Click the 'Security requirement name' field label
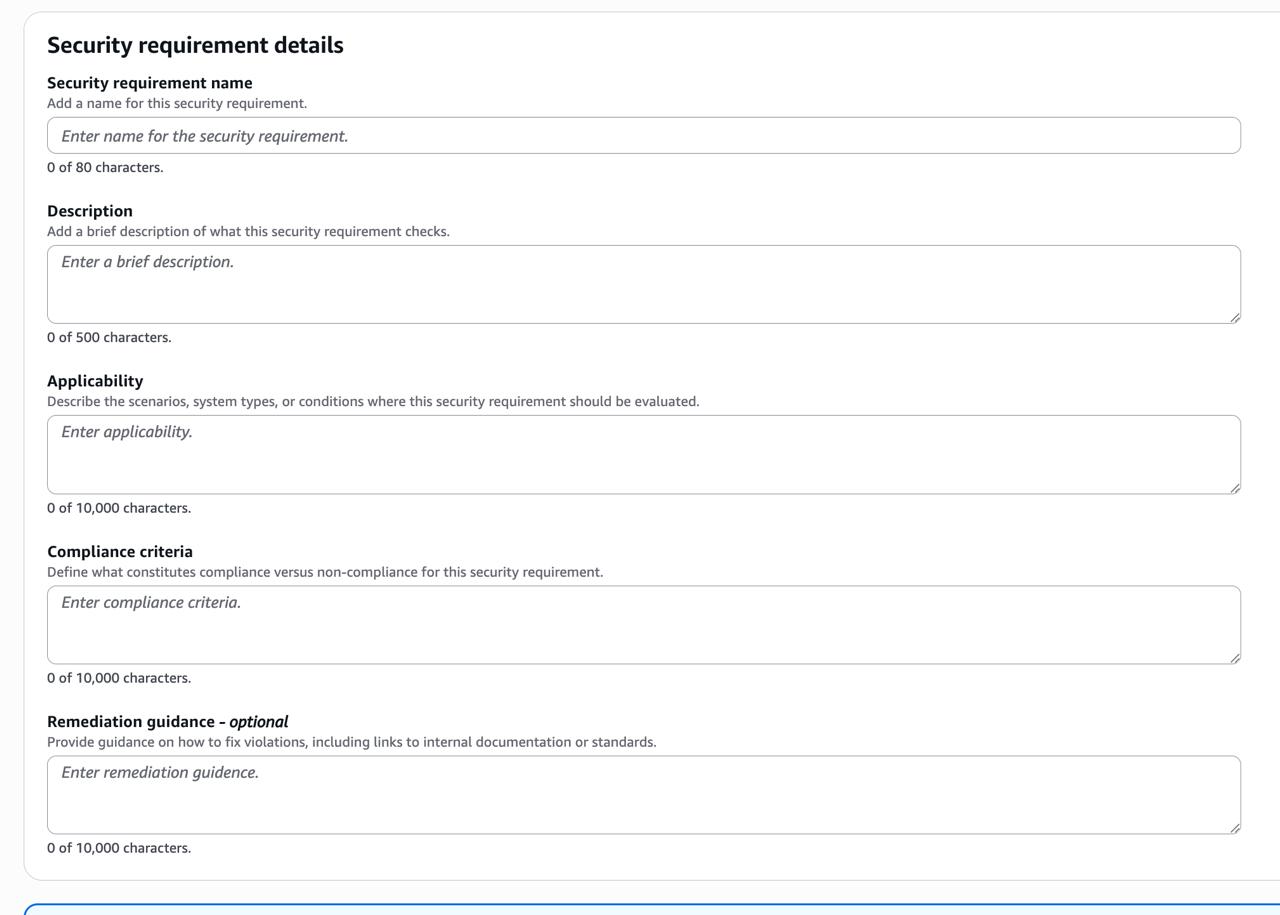The width and height of the screenshot is (1280, 915). (x=149, y=83)
